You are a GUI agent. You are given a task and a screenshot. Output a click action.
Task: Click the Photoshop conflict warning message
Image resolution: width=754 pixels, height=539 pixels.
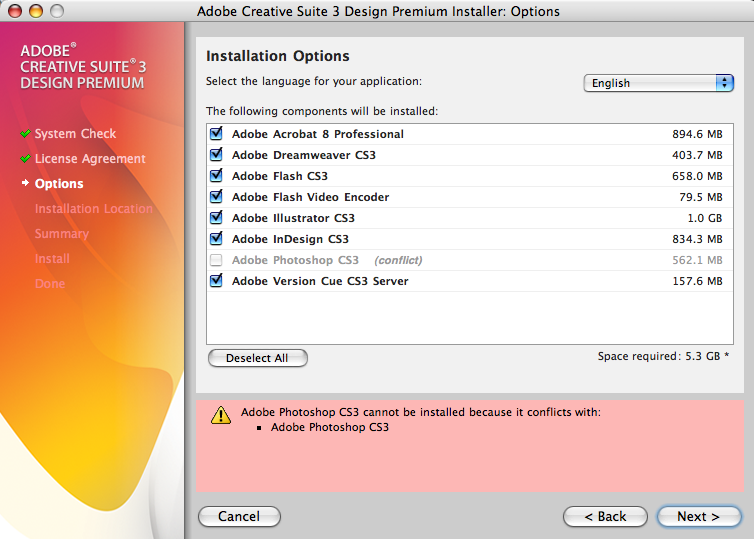[x=421, y=412]
